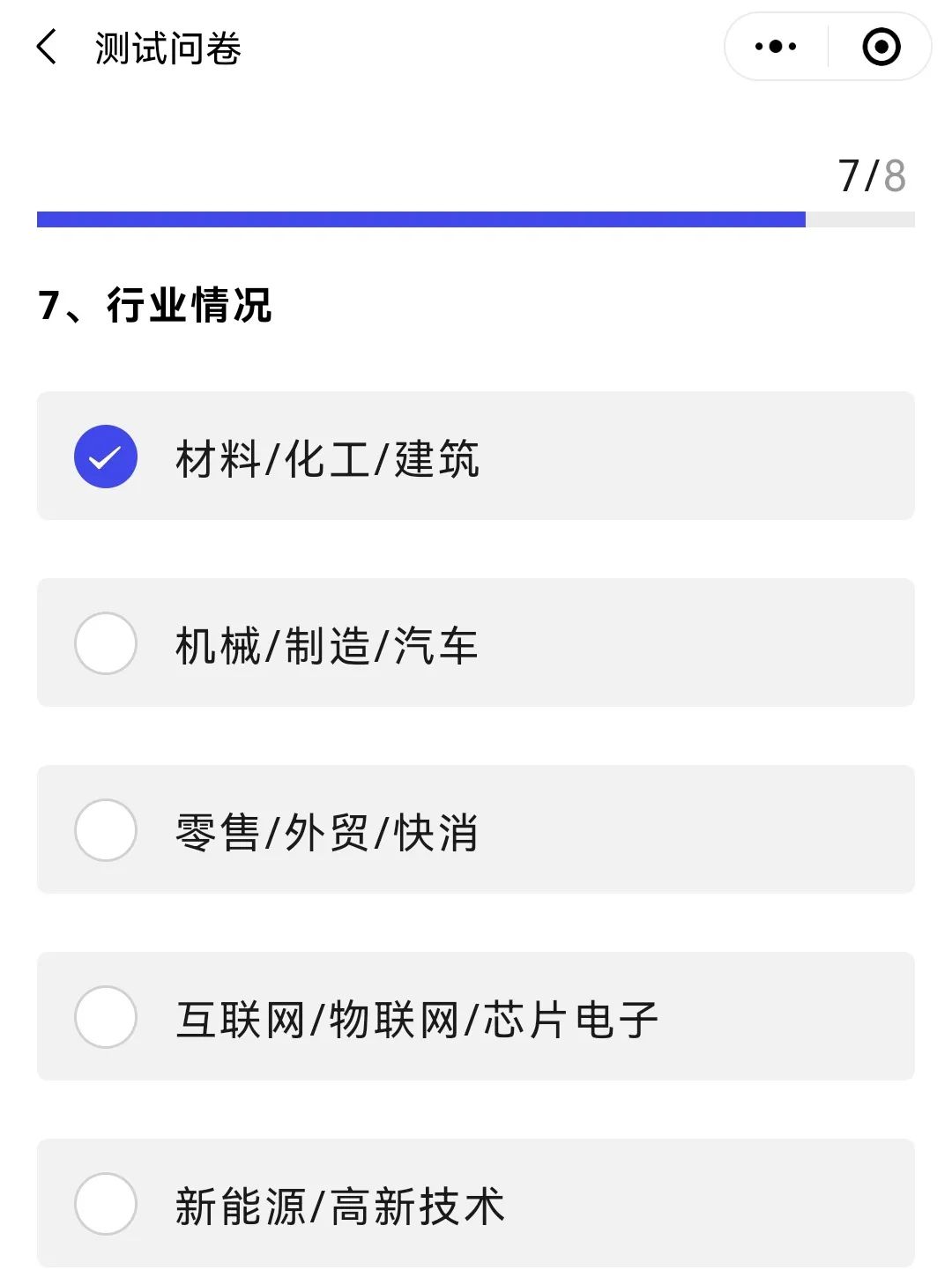Select the 机械/制造/汽车 radio button
The image size is (952, 1270).
(x=106, y=643)
